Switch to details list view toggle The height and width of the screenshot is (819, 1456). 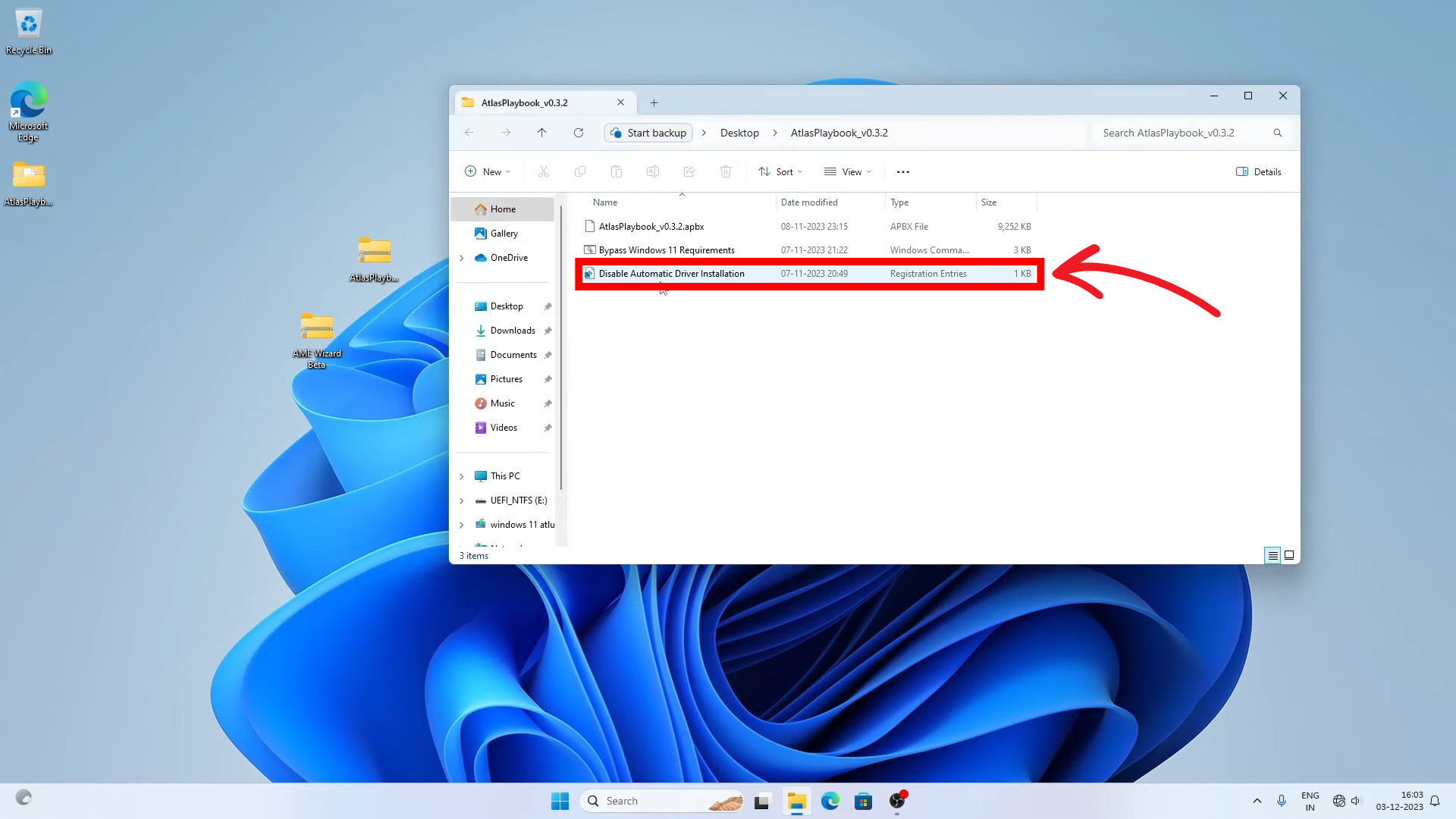(1272, 555)
